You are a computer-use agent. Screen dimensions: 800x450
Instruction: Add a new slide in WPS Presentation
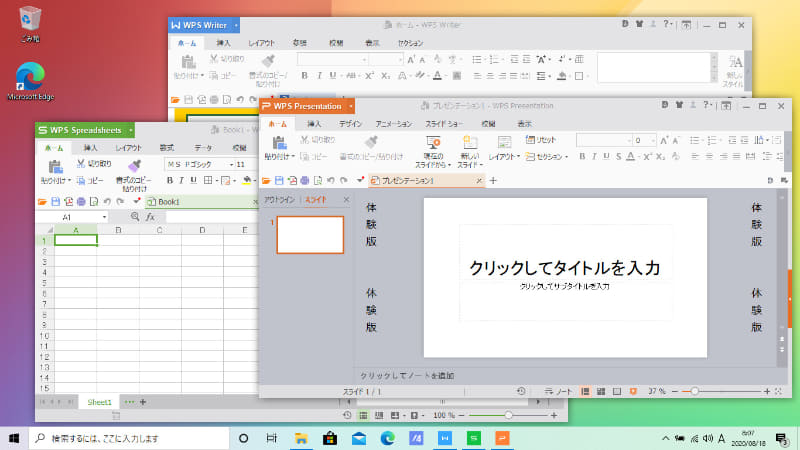[x=469, y=152]
